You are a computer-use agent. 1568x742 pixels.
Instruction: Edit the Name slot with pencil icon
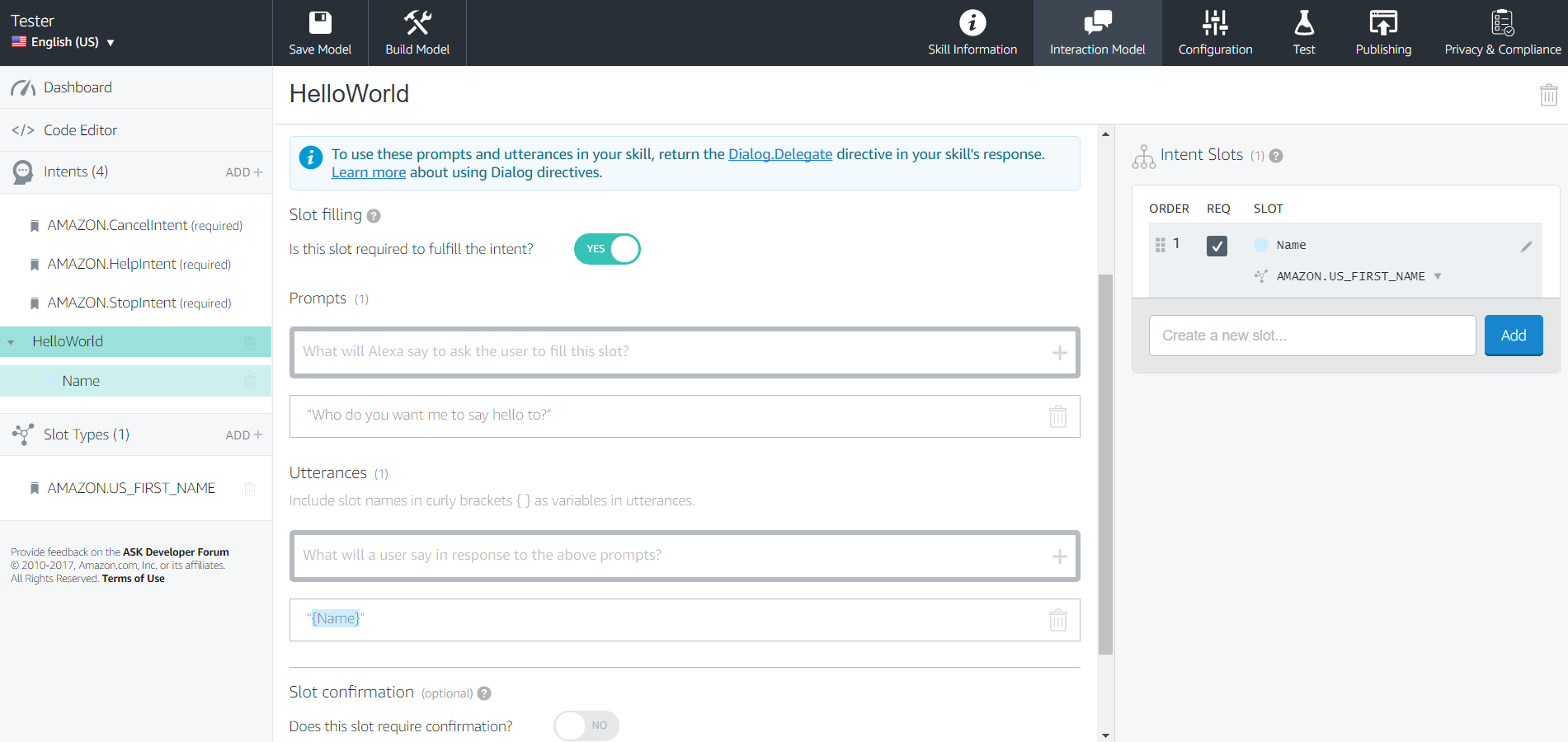[1526, 247]
